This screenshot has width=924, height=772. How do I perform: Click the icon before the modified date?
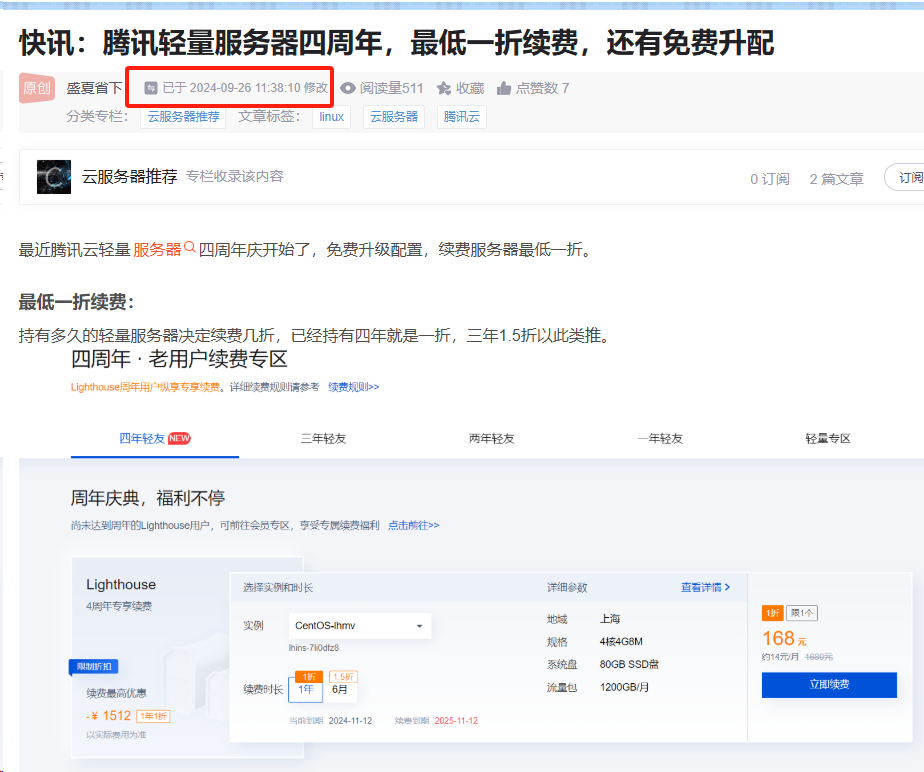point(151,88)
